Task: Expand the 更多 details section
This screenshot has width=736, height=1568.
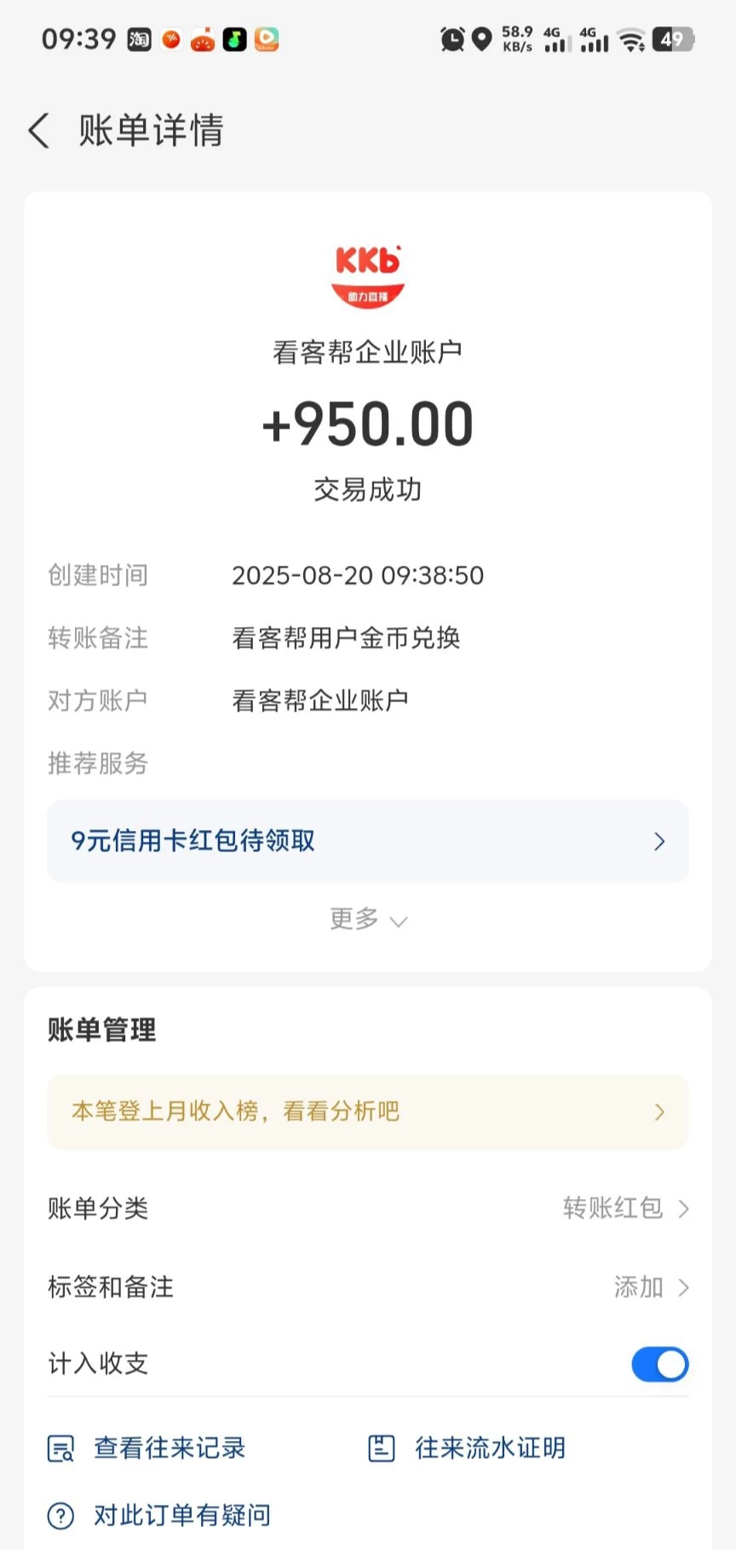Action: [x=368, y=919]
